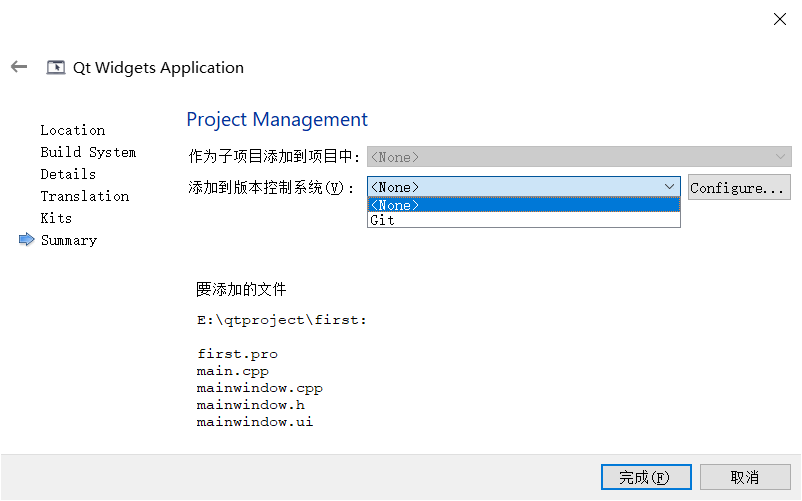Jump to the Details step
Viewport: 802px width, 501px height.
click(x=68, y=174)
